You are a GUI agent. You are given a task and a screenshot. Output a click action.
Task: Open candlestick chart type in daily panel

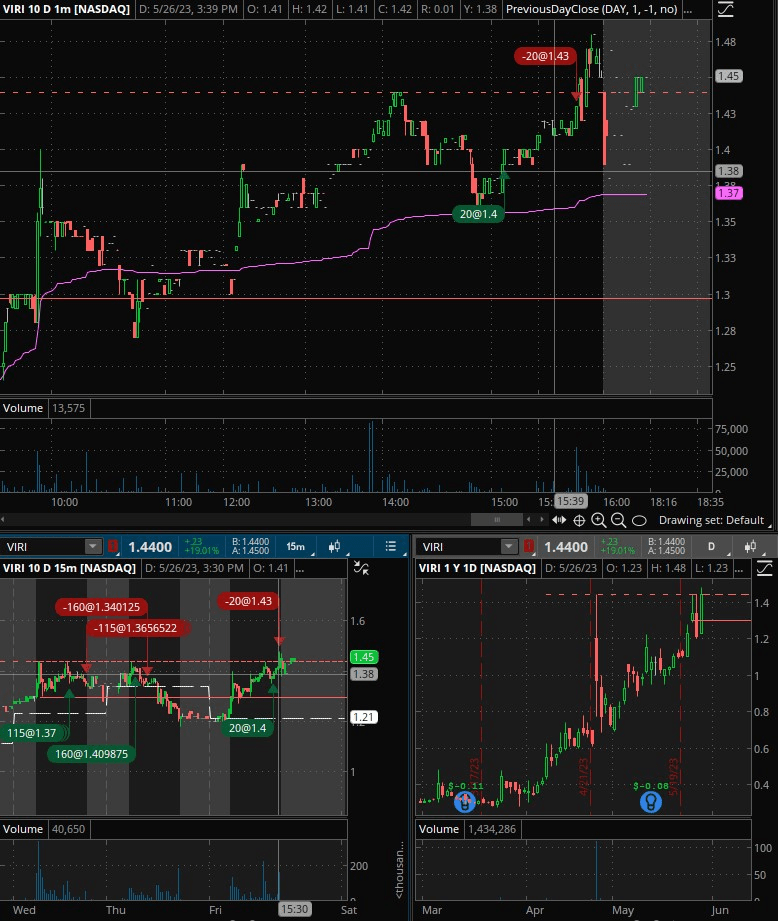click(750, 547)
